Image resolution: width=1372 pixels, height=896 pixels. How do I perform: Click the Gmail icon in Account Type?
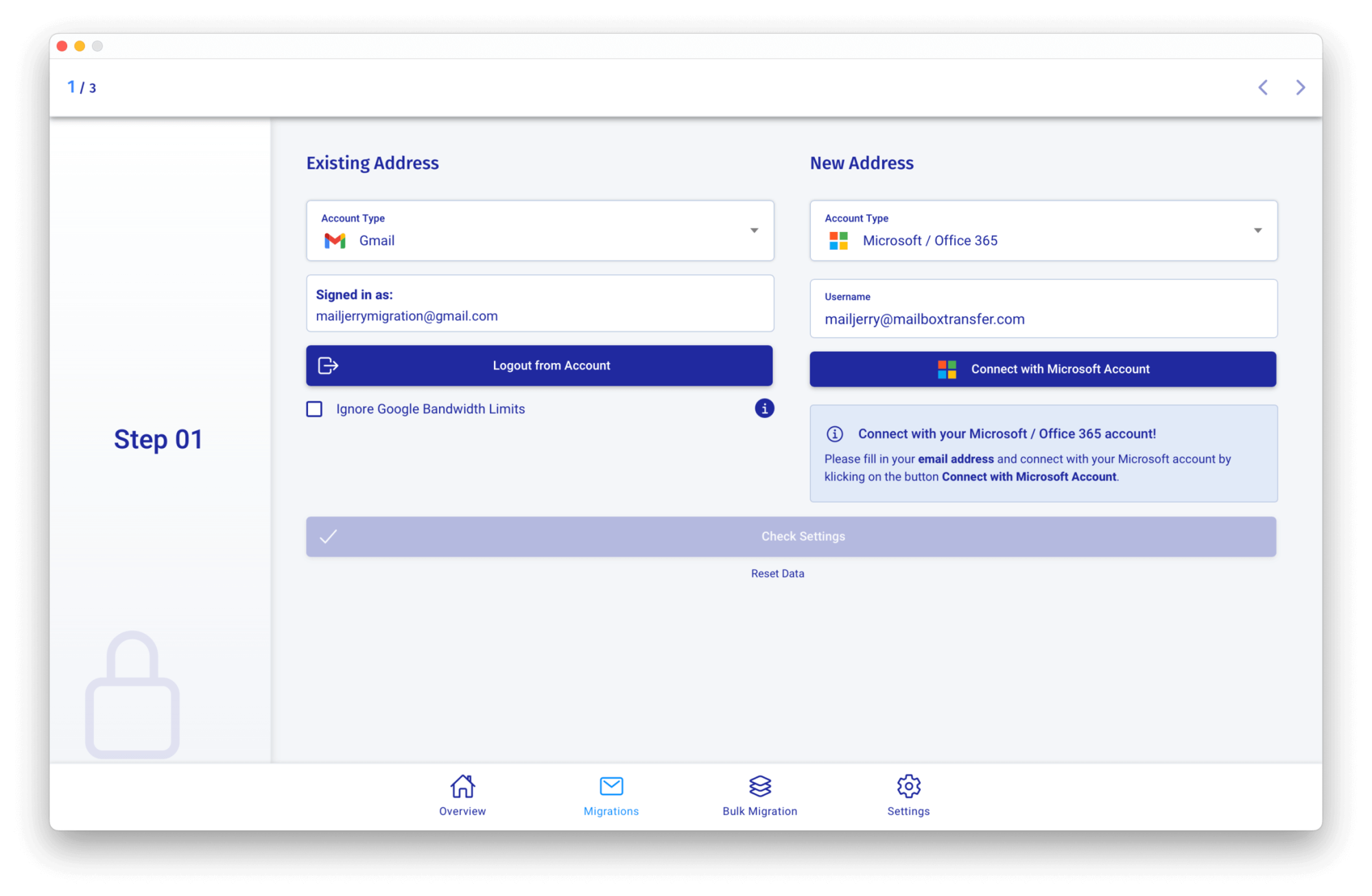(x=334, y=241)
